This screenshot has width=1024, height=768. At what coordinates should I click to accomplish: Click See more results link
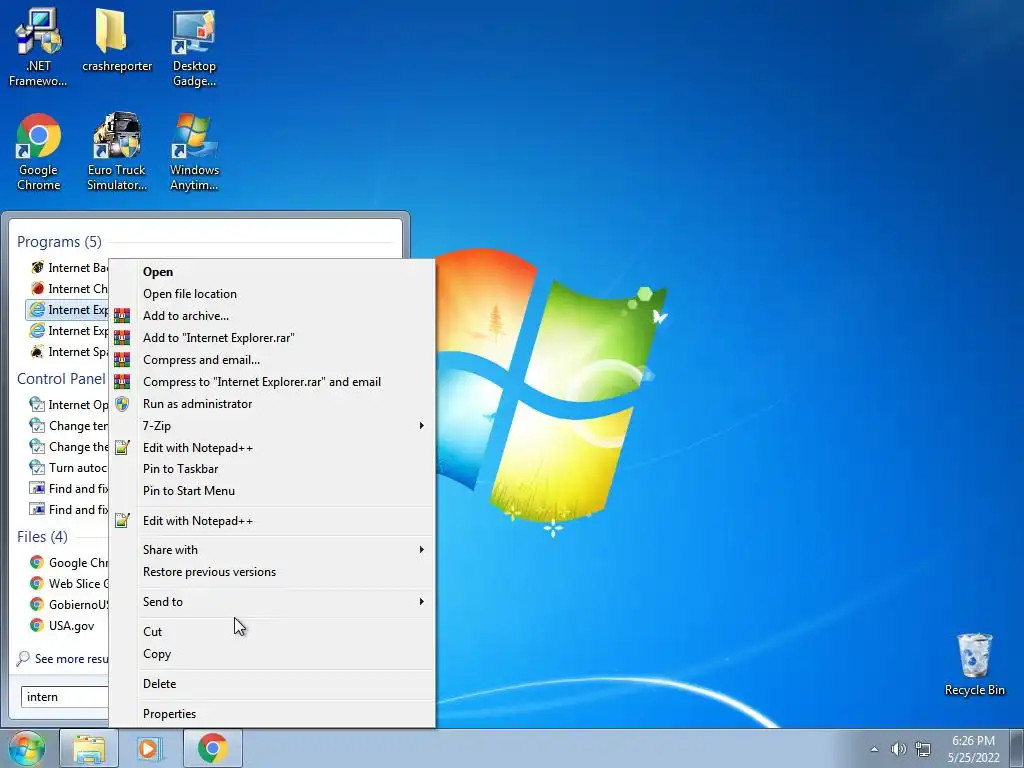(x=63, y=659)
